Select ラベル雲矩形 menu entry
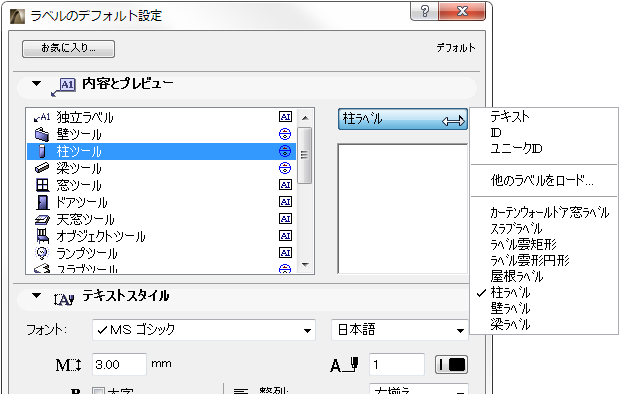Viewport: 626px width, 394px height. (523, 244)
